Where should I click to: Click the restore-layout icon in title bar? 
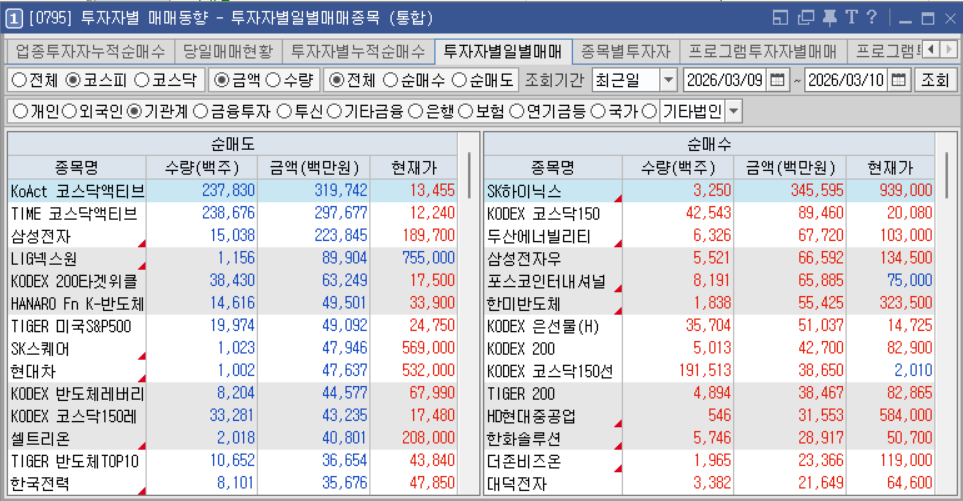click(780, 18)
